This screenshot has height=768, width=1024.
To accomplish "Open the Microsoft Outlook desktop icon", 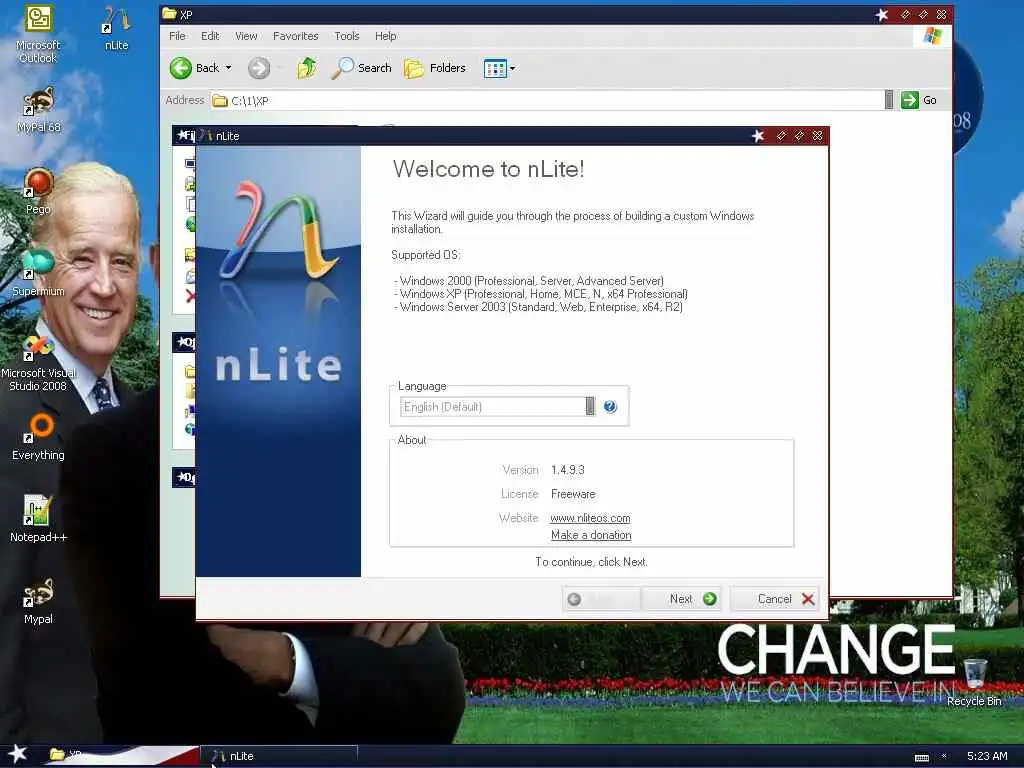I will click(38, 34).
